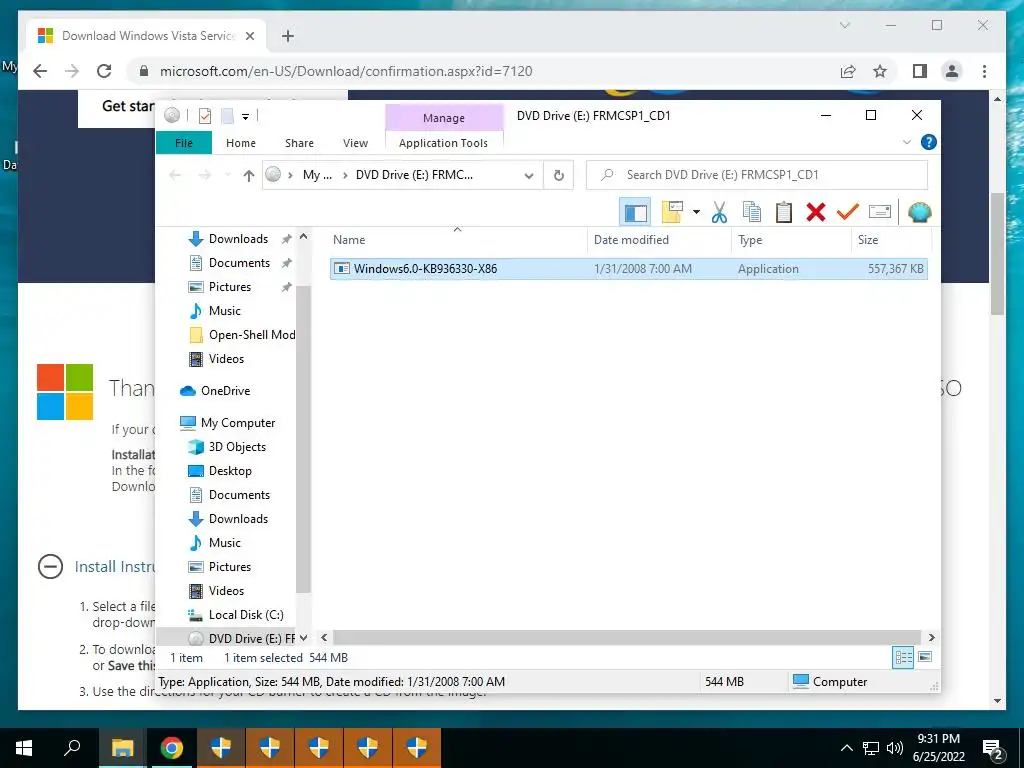Click the Paste clipboard icon in Explorer toolbar
Viewport: 1024px width, 768px height.
point(784,212)
